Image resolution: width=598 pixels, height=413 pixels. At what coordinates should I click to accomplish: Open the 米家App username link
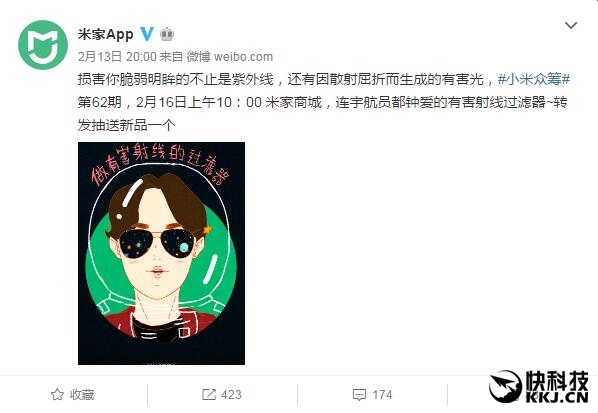click(x=106, y=34)
